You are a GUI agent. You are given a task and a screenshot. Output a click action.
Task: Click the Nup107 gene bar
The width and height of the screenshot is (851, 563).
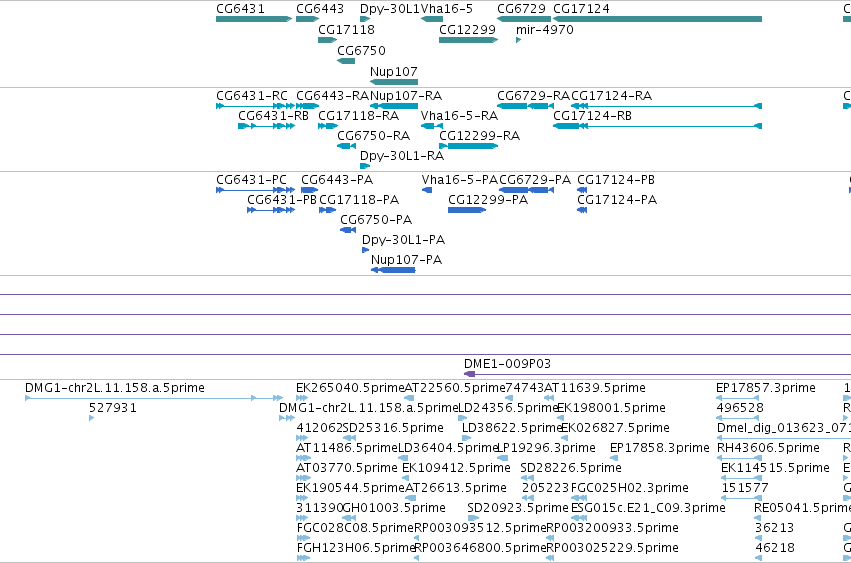pyautogui.click(x=394, y=82)
